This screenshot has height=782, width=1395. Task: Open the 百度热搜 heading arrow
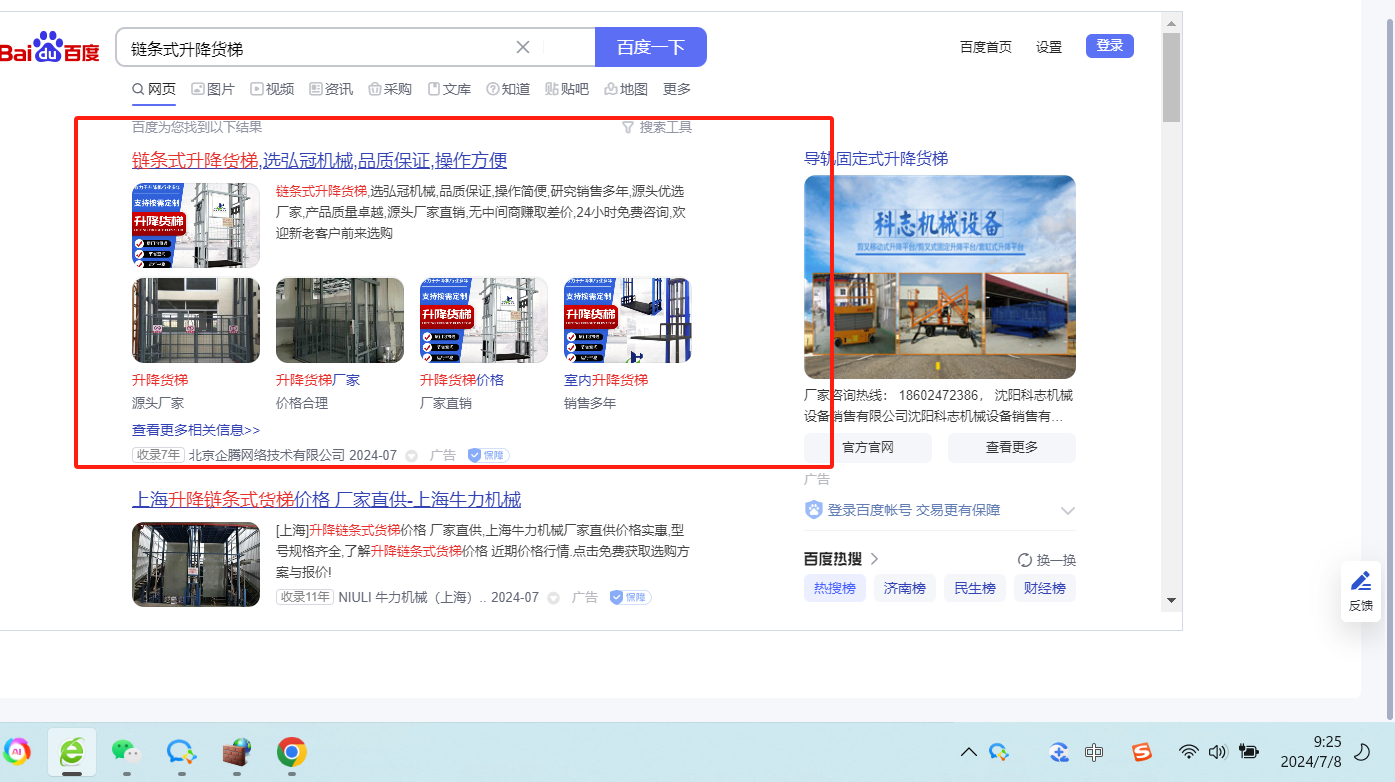point(874,559)
